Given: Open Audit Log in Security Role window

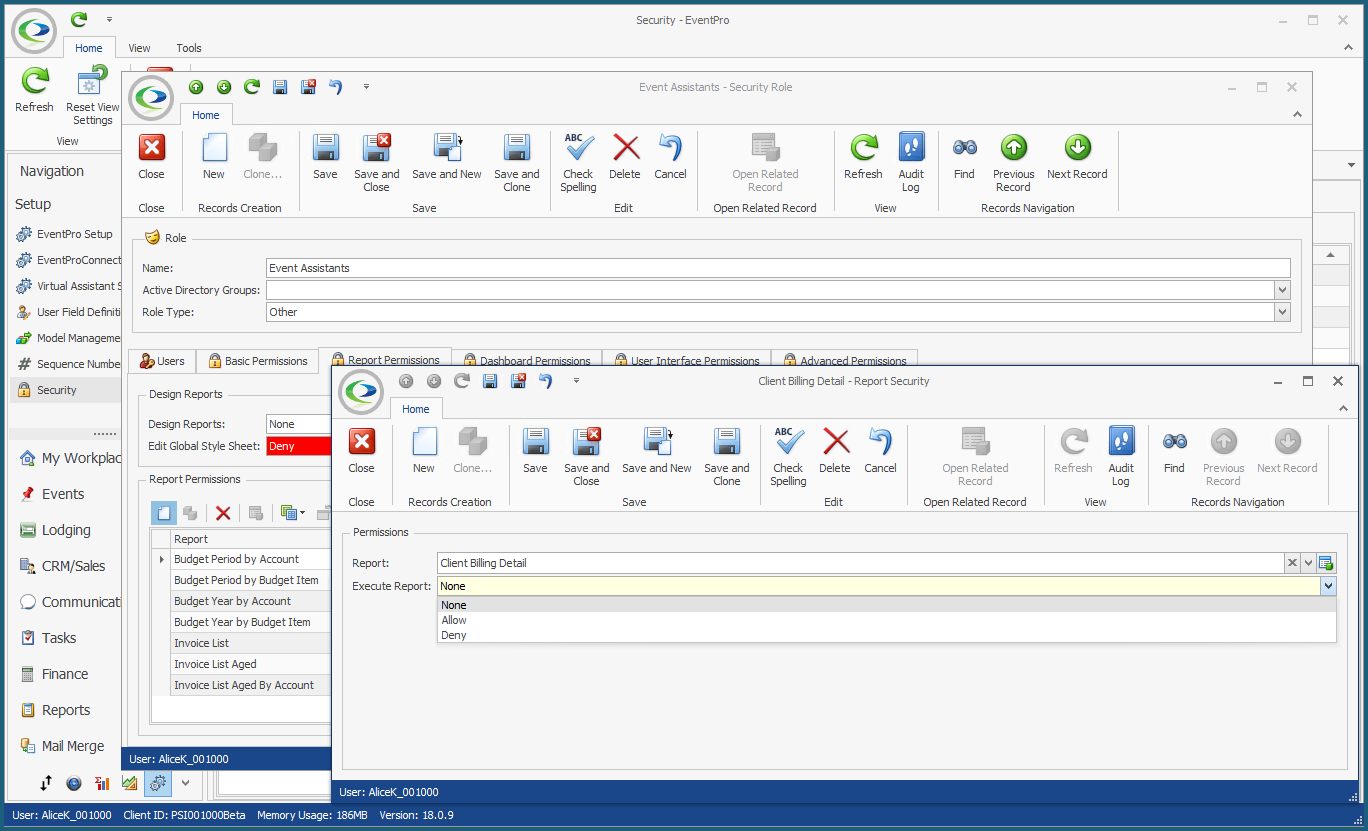Looking at the screenshot, I should tap(911, 163).
